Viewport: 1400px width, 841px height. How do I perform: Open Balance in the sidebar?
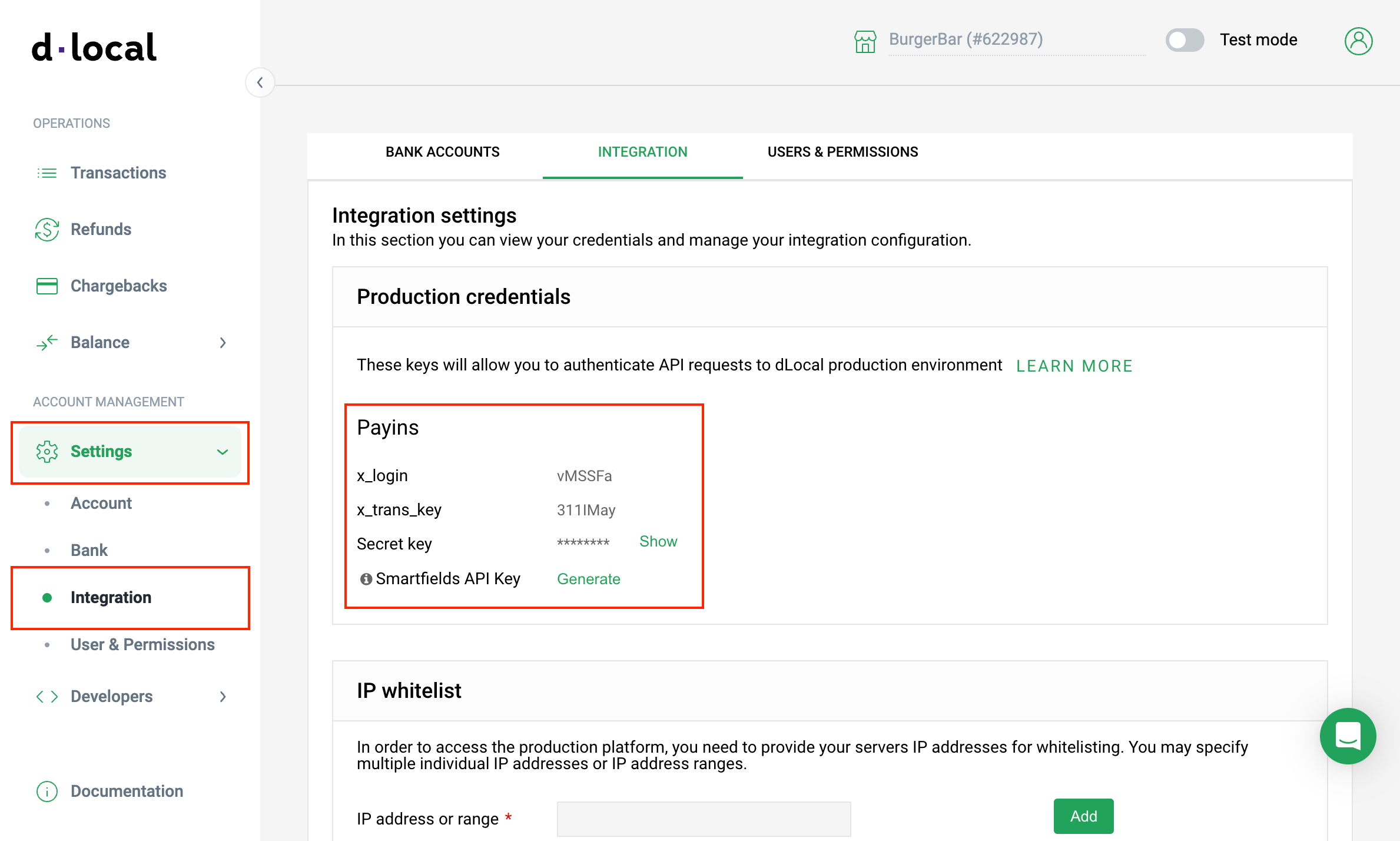point(100,342)
